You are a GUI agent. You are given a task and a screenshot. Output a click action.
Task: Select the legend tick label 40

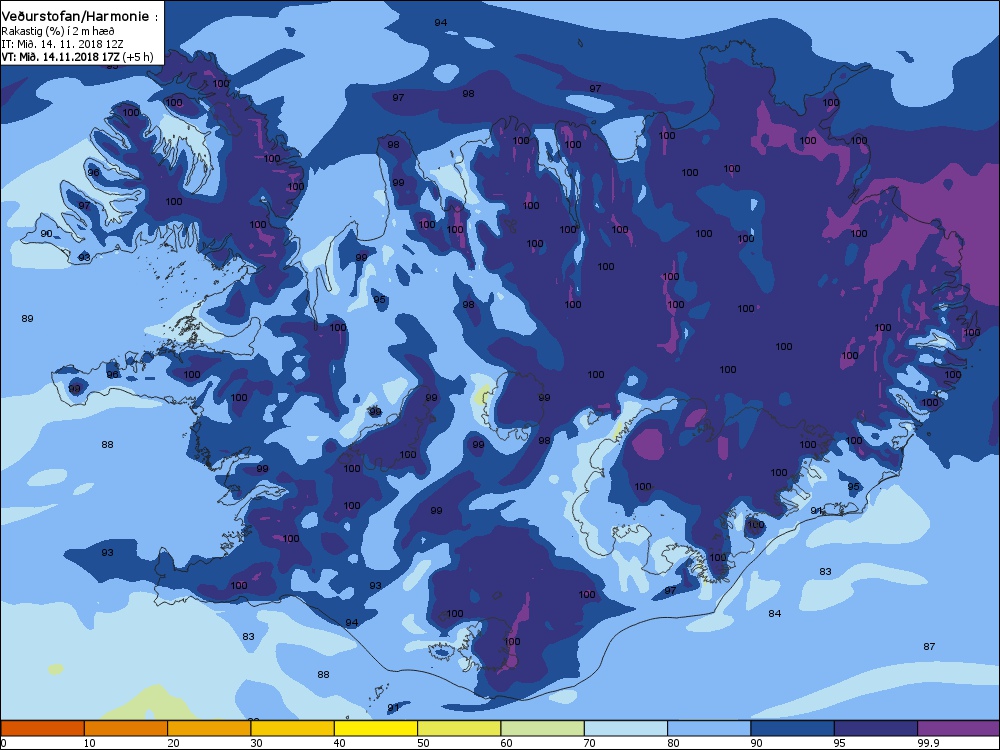point(340,743)
